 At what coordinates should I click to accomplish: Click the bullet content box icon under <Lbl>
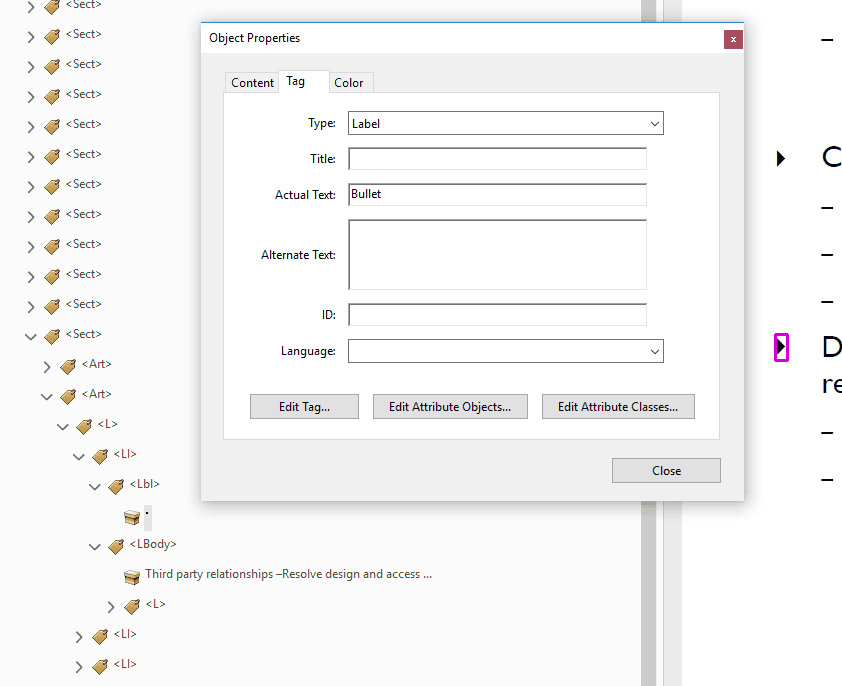click(x=131, y=517)
